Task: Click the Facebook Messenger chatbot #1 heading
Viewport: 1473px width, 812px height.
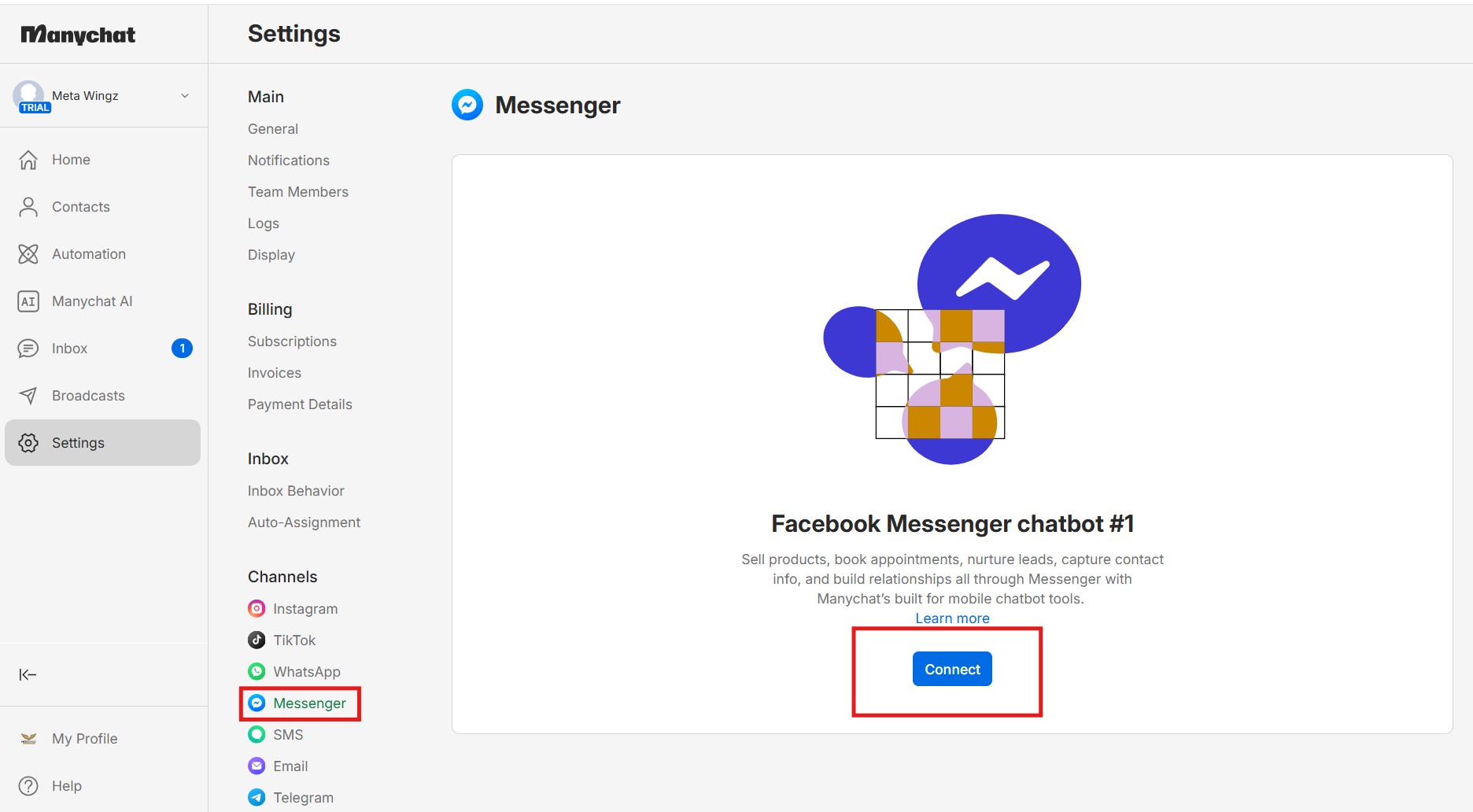Action: pyautogui.click(x=952, y=524)
